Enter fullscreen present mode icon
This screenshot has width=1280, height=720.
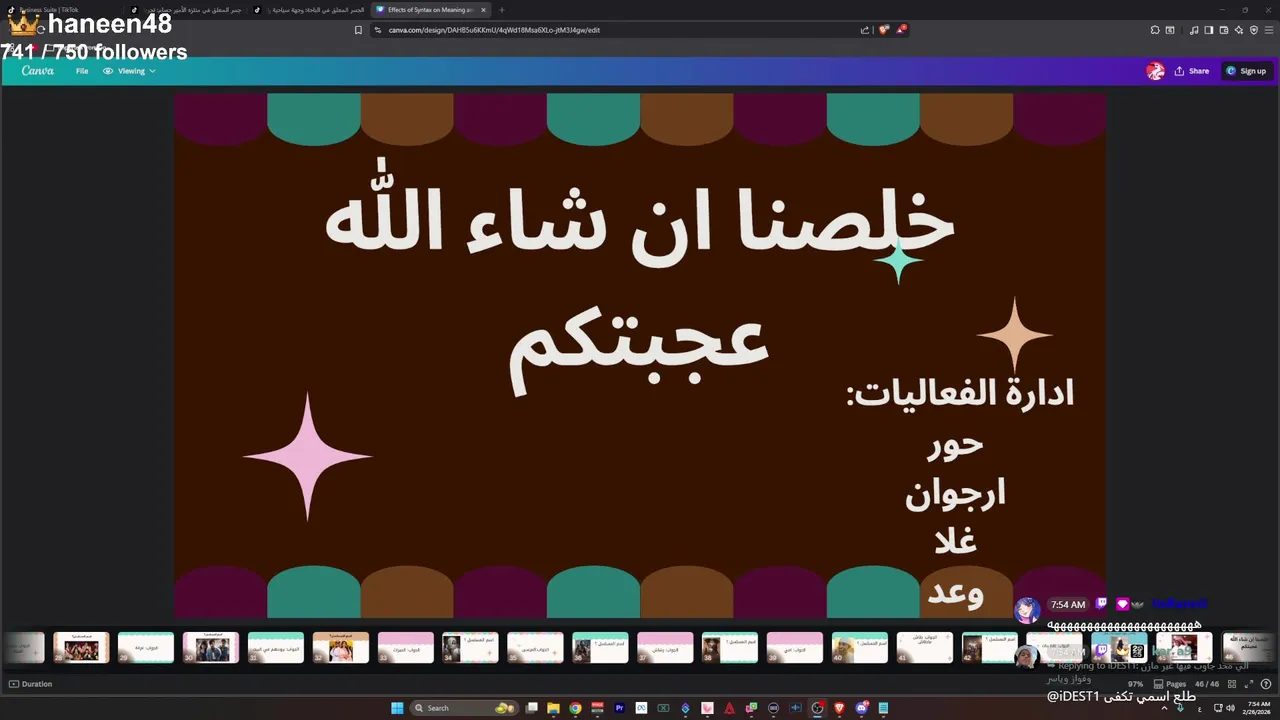[x=1249, y=684]
